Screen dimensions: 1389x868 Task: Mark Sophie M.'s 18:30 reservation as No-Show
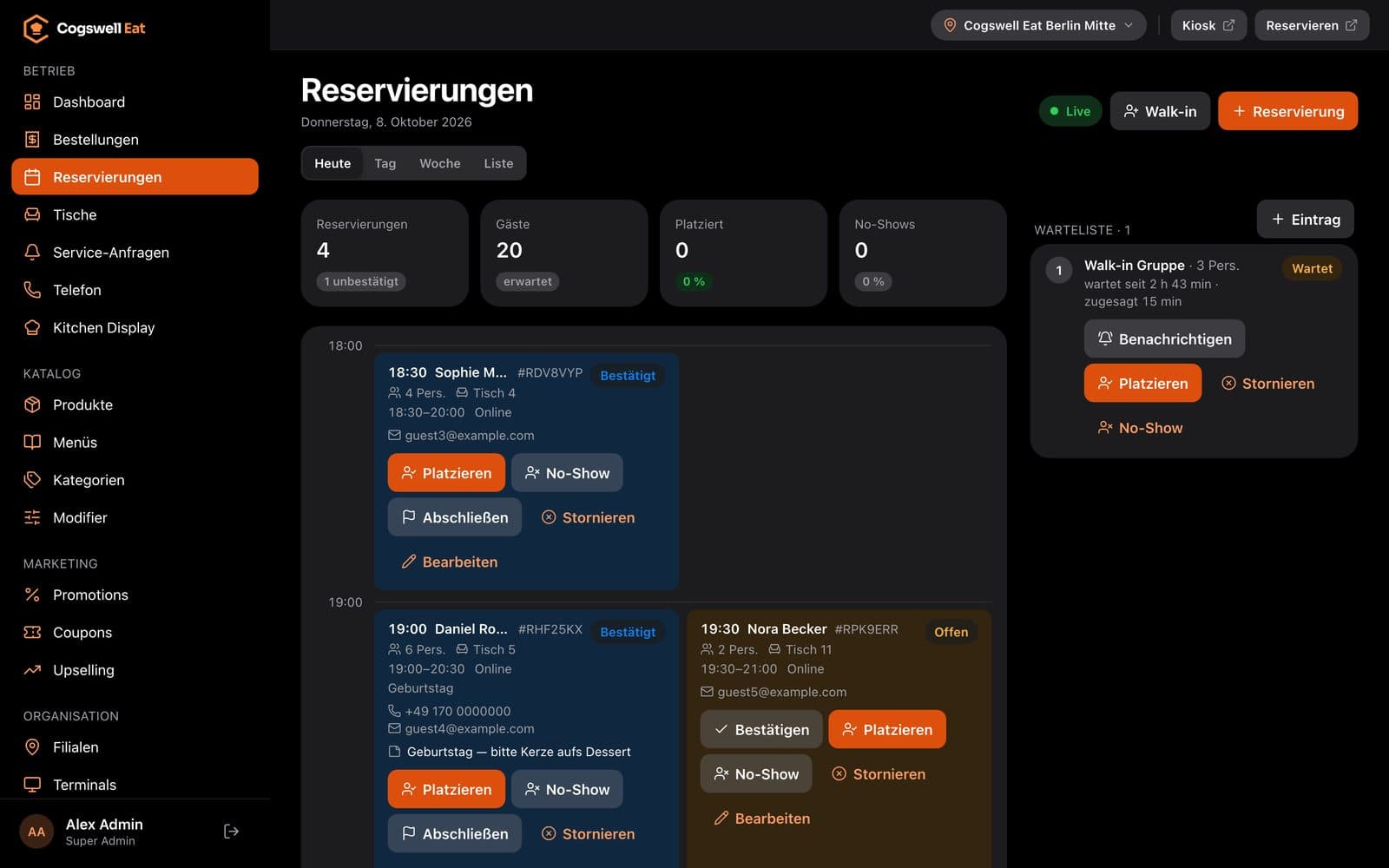point(567,472)
